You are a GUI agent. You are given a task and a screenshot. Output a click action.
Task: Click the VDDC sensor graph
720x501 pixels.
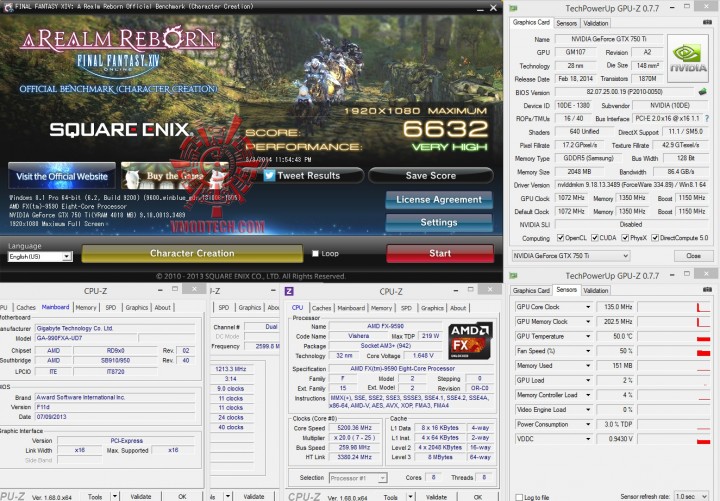click(674, 439)
